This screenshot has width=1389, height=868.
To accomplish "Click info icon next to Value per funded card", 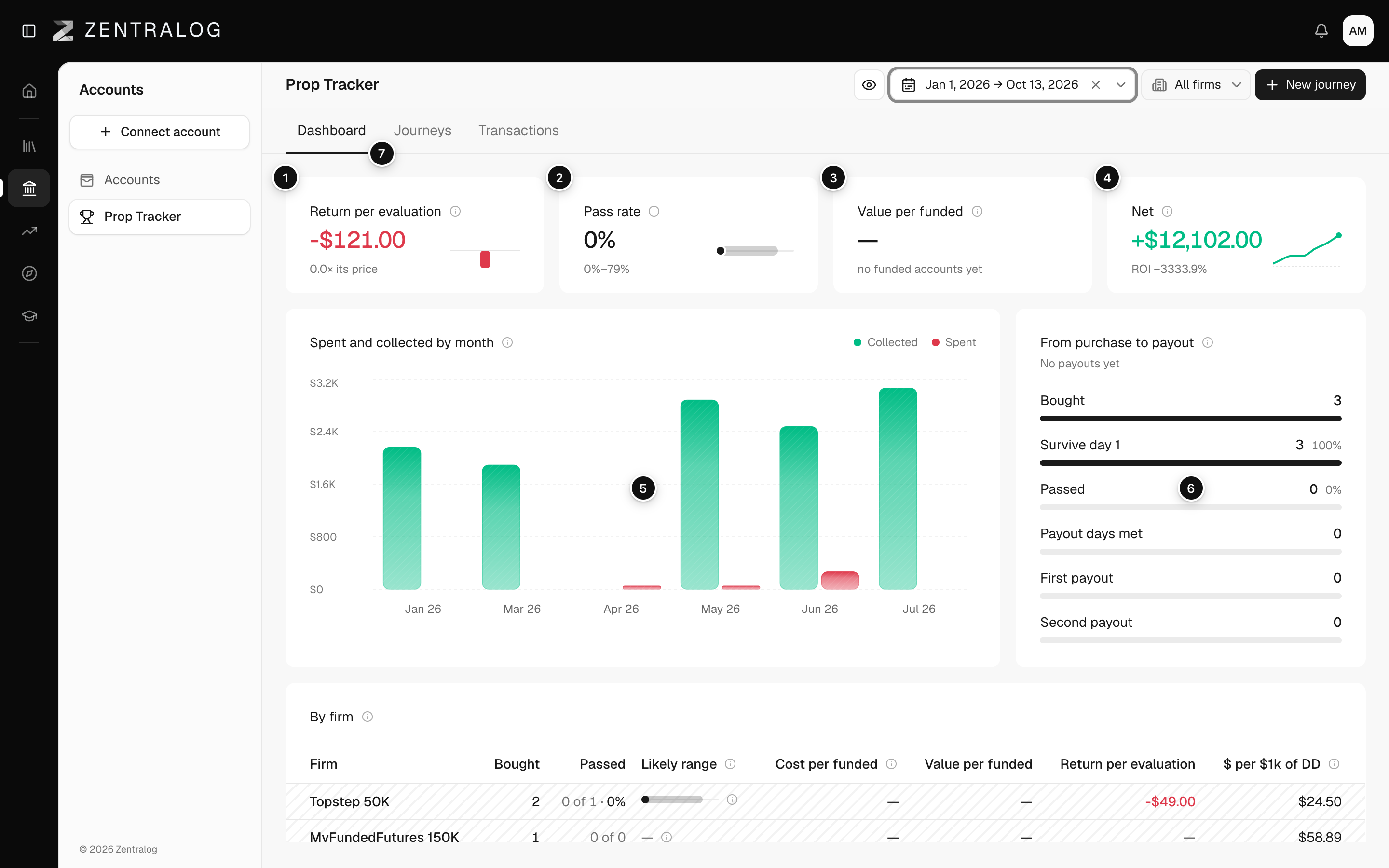I will coord(977,211).
